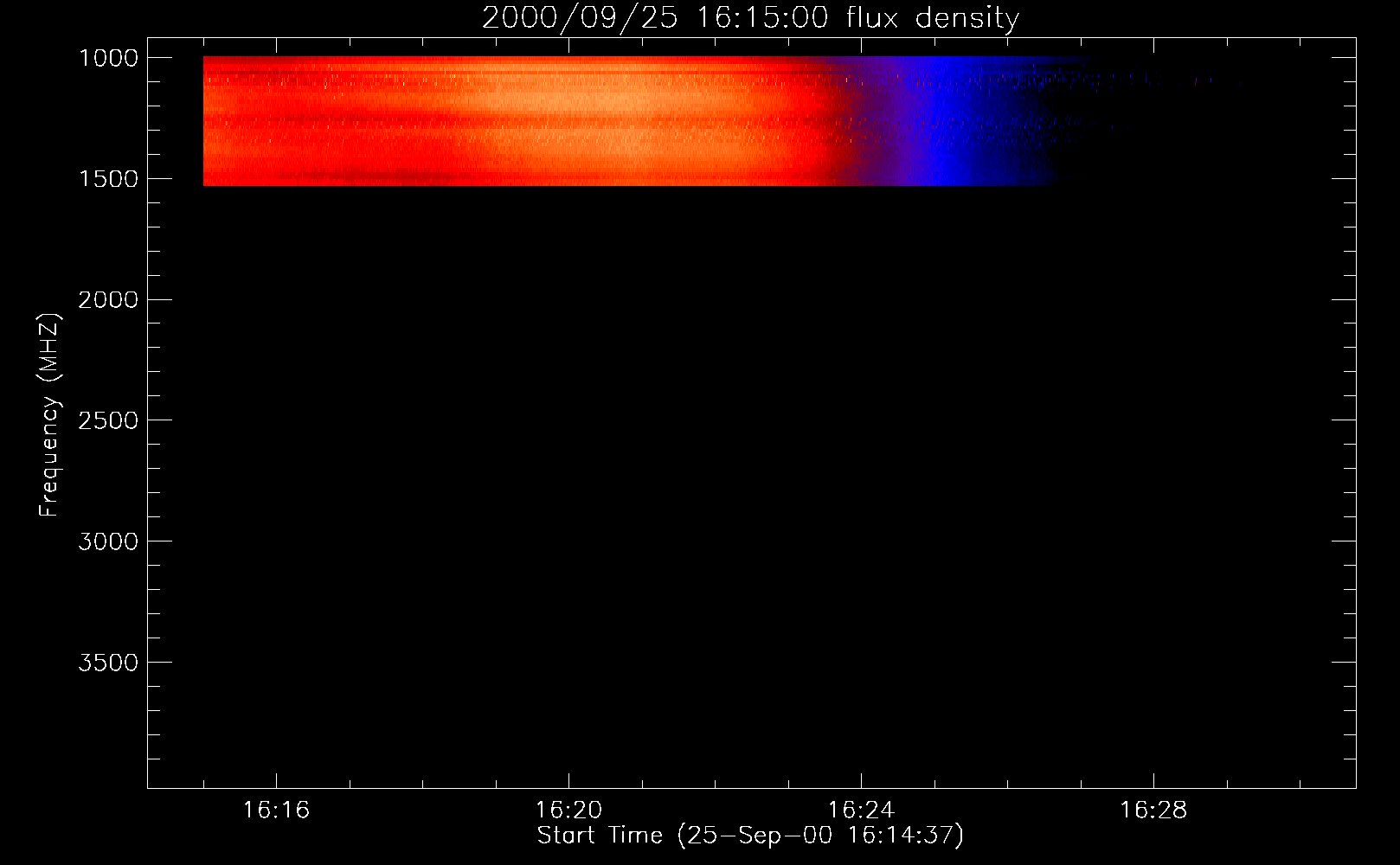Select the 1500 frequency axis label
1400x865 pixels.
click(108, 179)
